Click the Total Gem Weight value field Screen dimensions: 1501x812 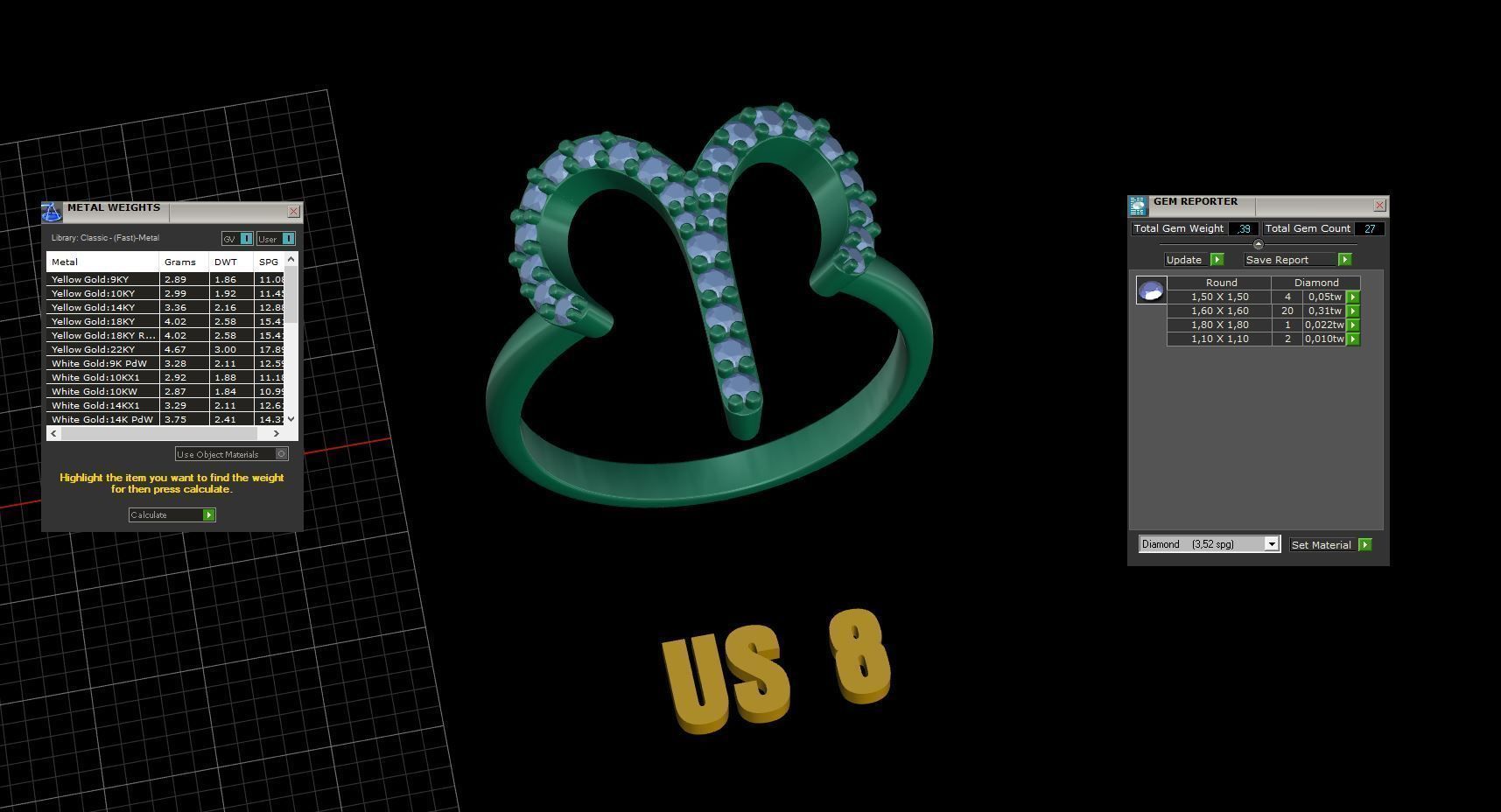click(x=1244, y=228)
